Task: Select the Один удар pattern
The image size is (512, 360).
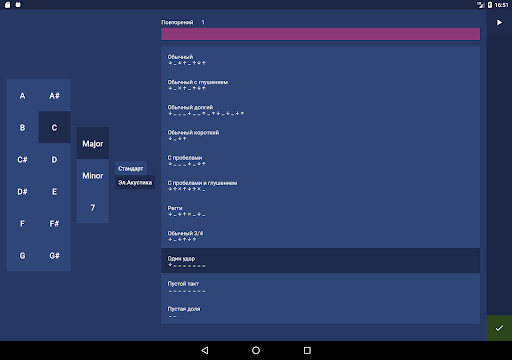Action: (320, 261)
